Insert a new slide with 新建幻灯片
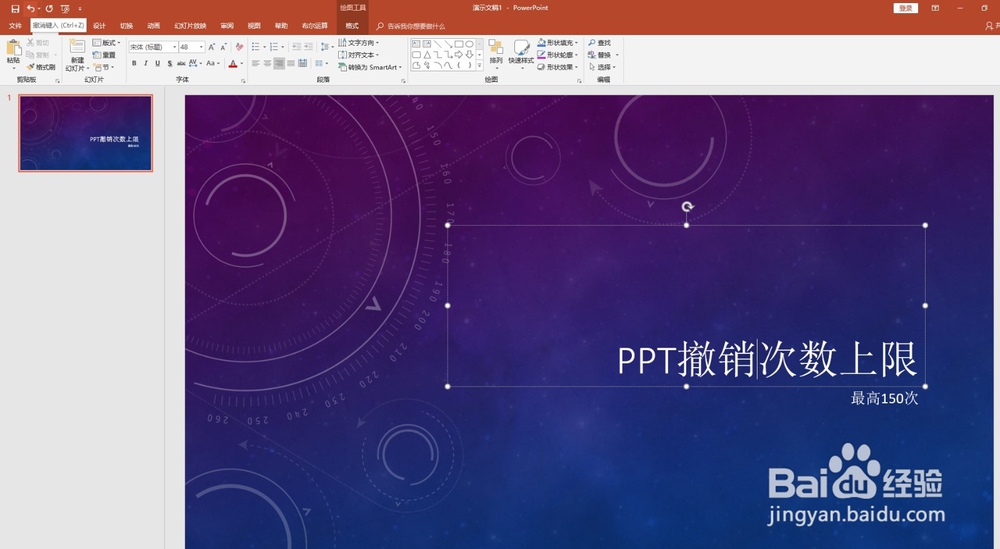The height and width of the screenshot is (549, 1000). coord(77,55)
